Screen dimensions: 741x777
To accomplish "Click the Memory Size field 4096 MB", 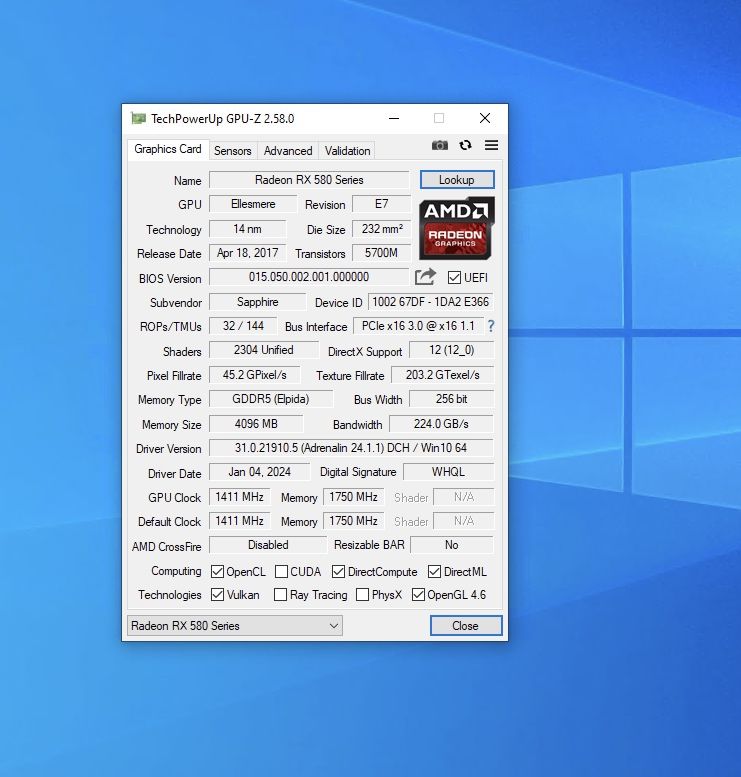I will 256,424.
